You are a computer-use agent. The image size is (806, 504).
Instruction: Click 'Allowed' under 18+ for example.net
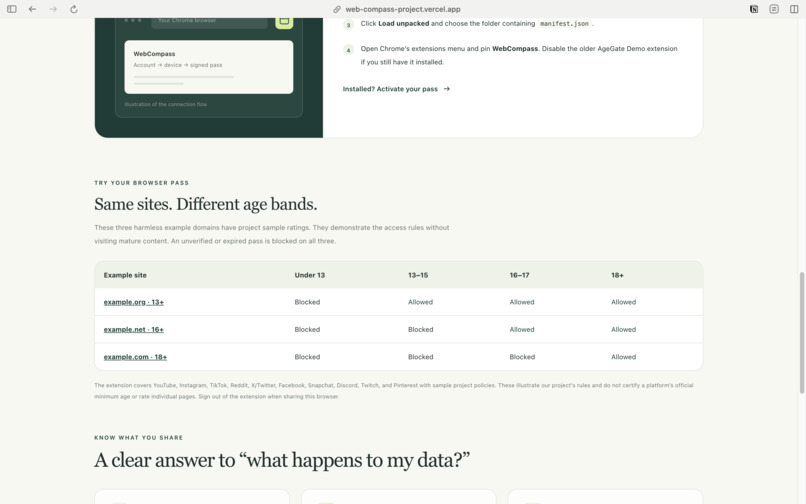pyautogui.click(x=624, y=329)
